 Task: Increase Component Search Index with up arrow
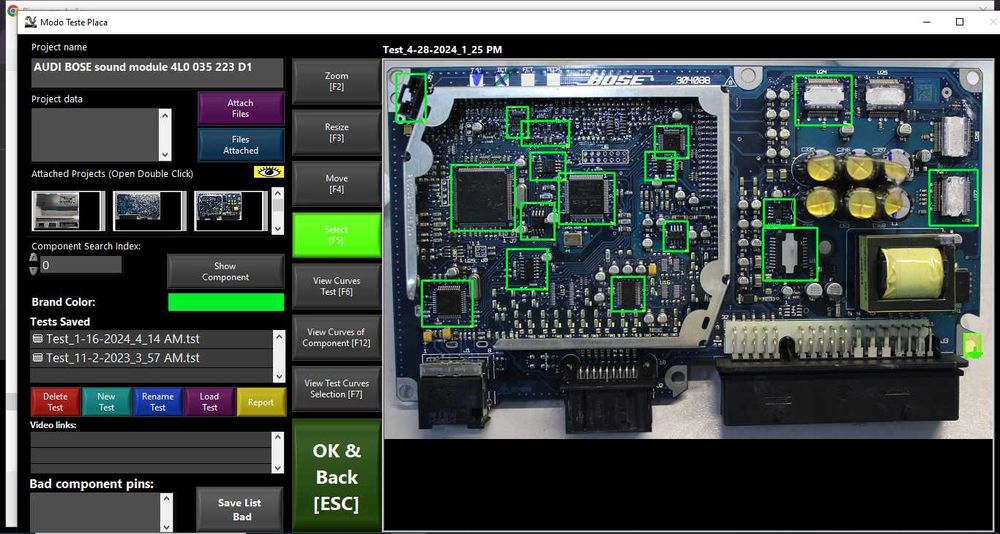pos(34,258)
